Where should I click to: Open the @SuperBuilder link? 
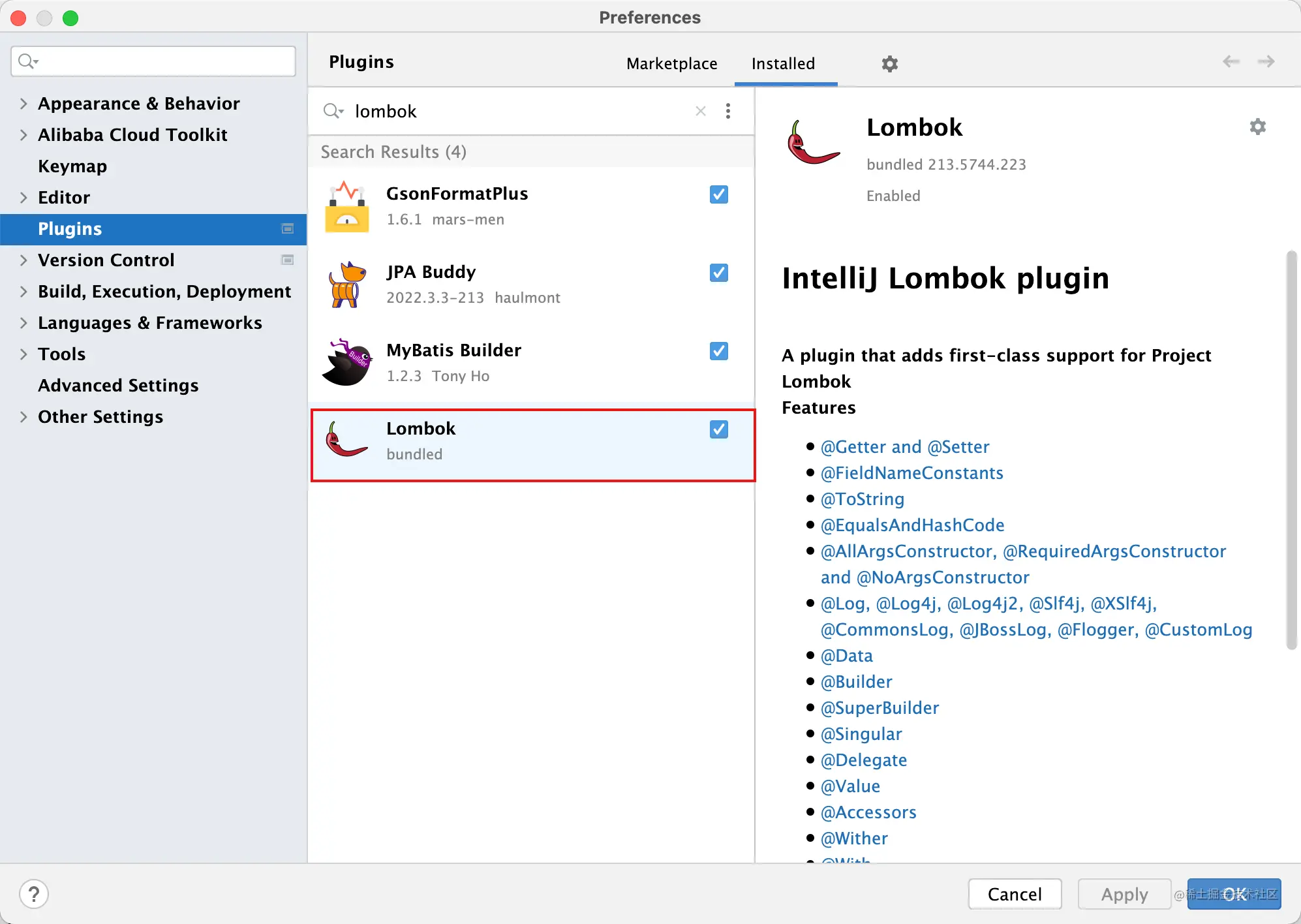point(880,707)
